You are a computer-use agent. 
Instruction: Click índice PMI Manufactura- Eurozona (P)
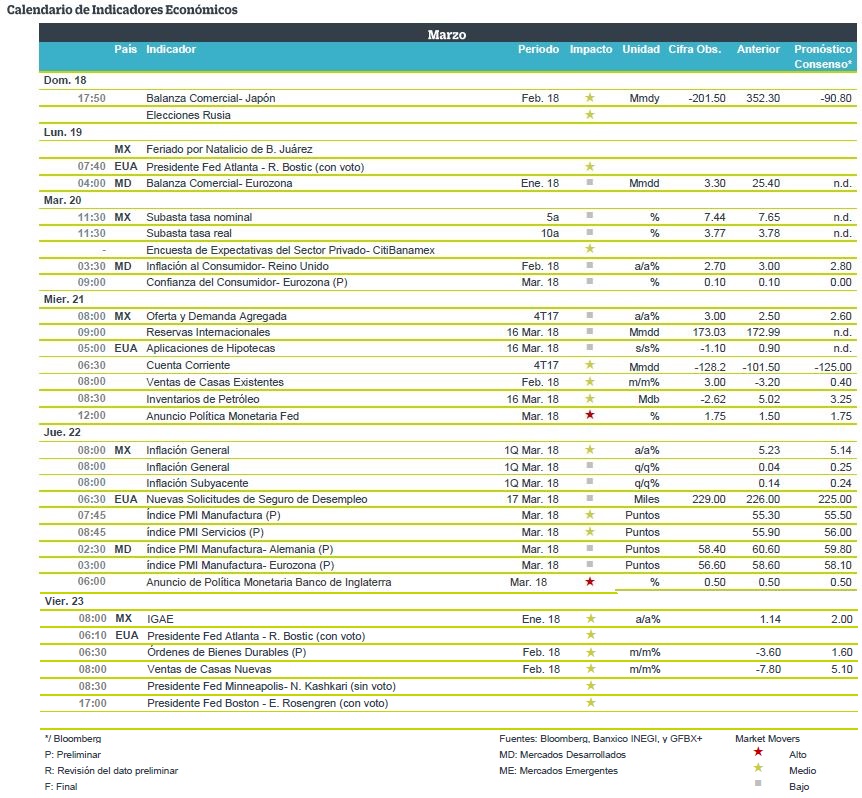click(240, 565)
